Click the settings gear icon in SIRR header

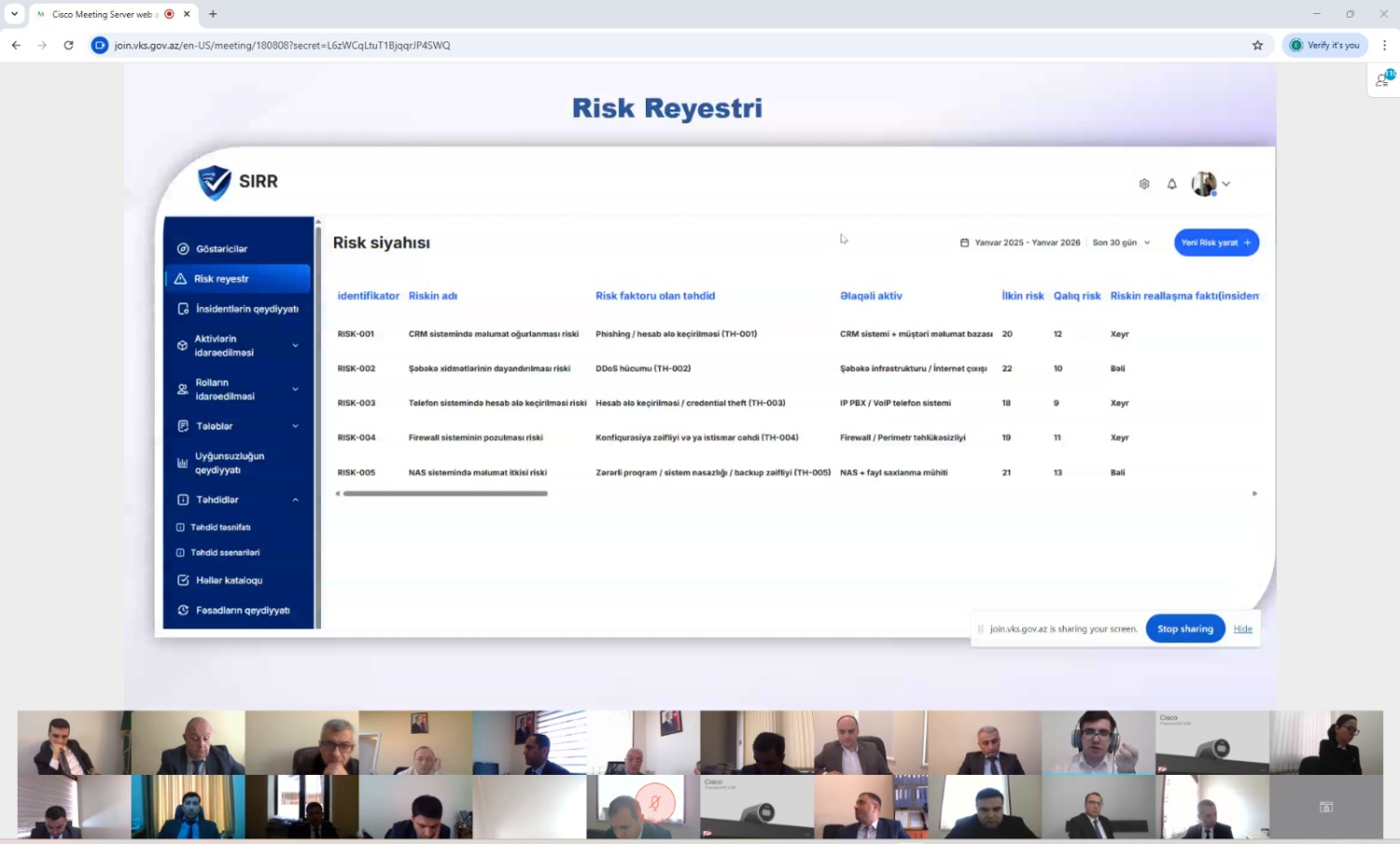(1143, 184)
